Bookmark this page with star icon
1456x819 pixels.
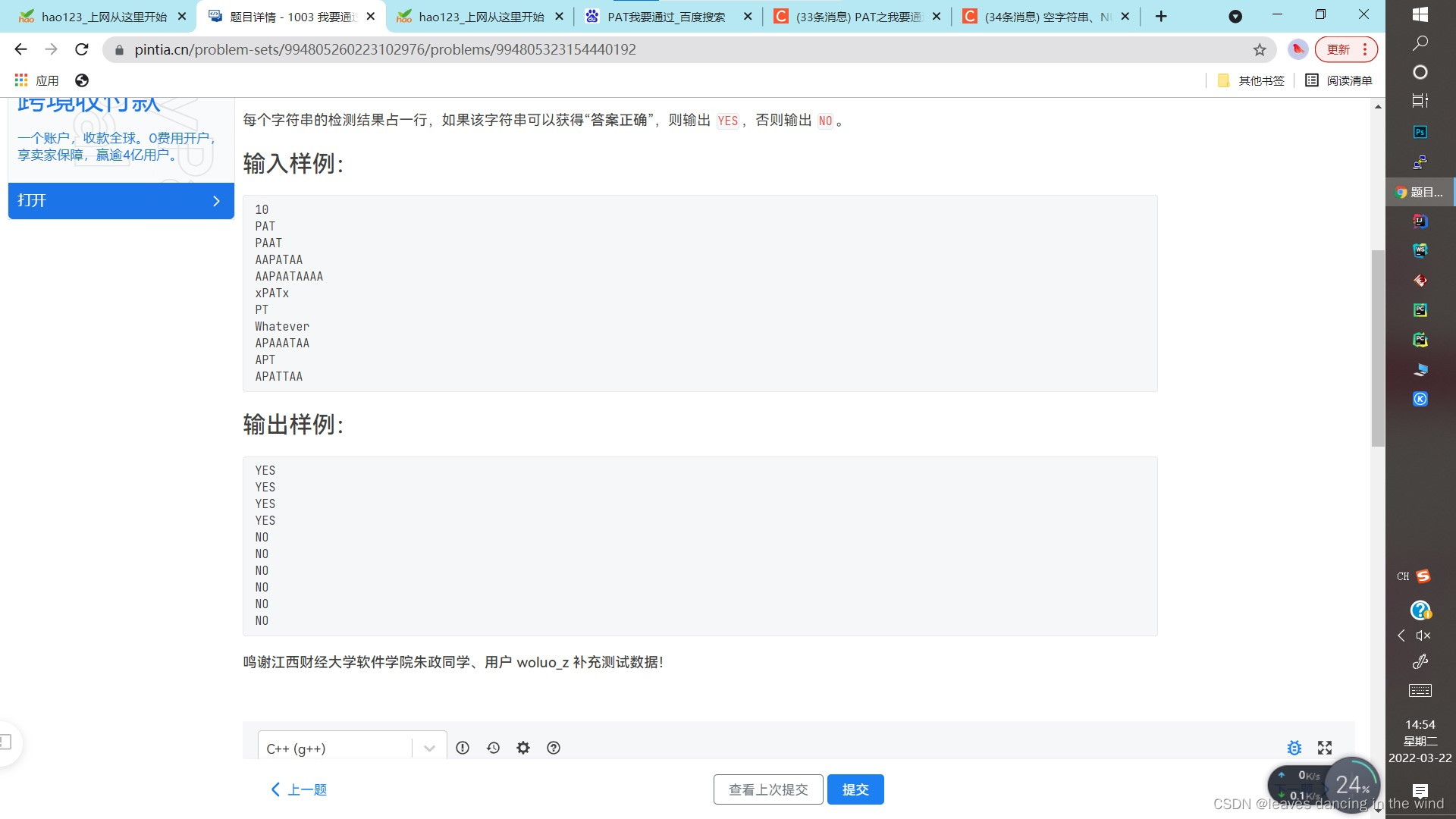[1260, 50]
